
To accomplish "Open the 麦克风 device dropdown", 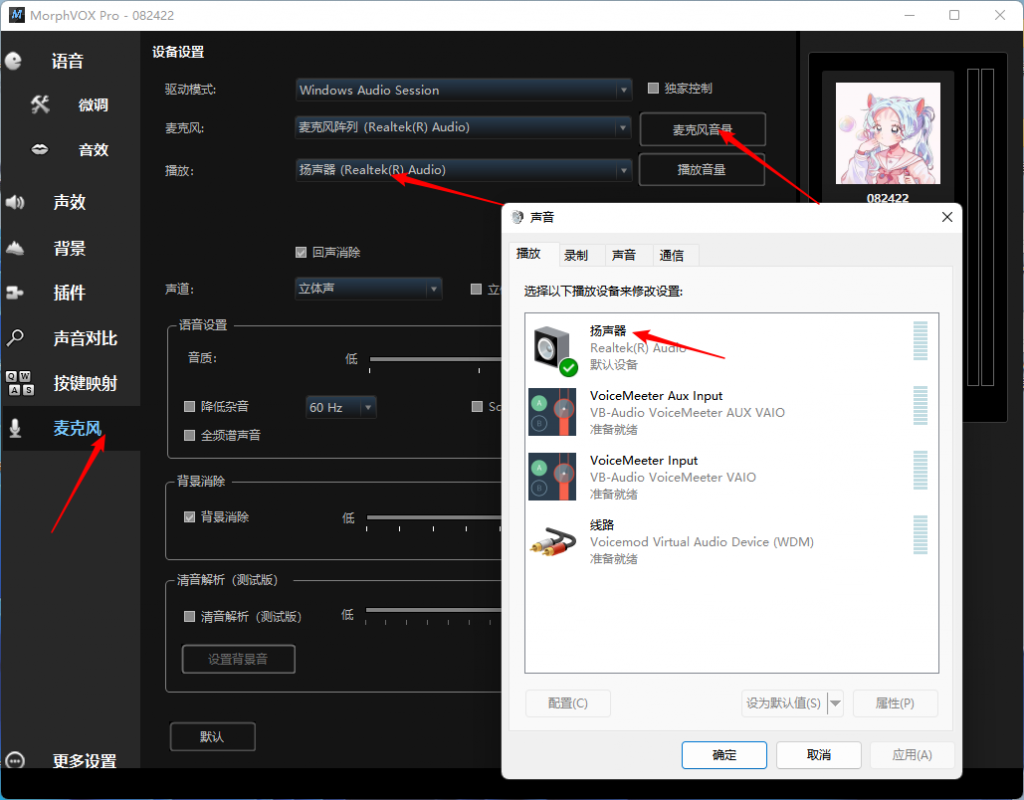I will tap(464, 127).
